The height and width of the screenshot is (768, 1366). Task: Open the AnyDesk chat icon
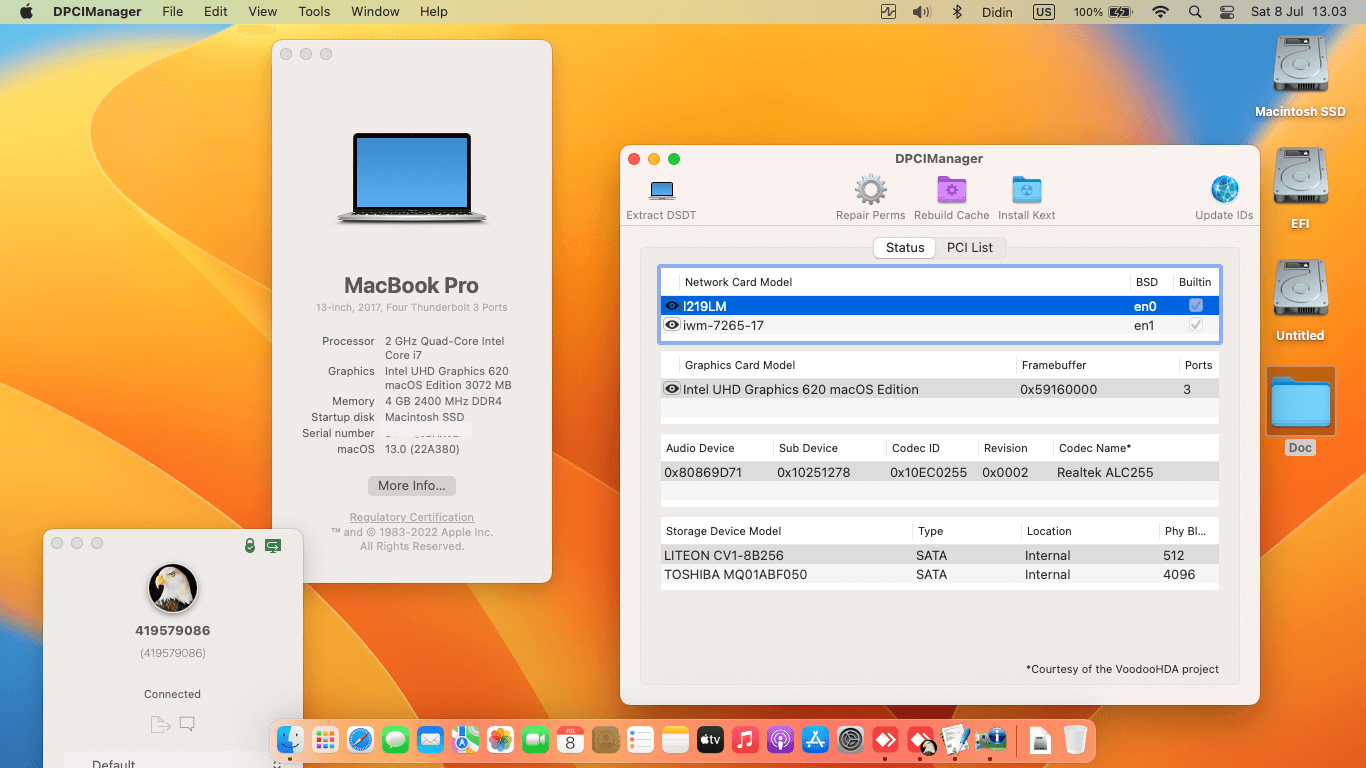pos(187,724)
